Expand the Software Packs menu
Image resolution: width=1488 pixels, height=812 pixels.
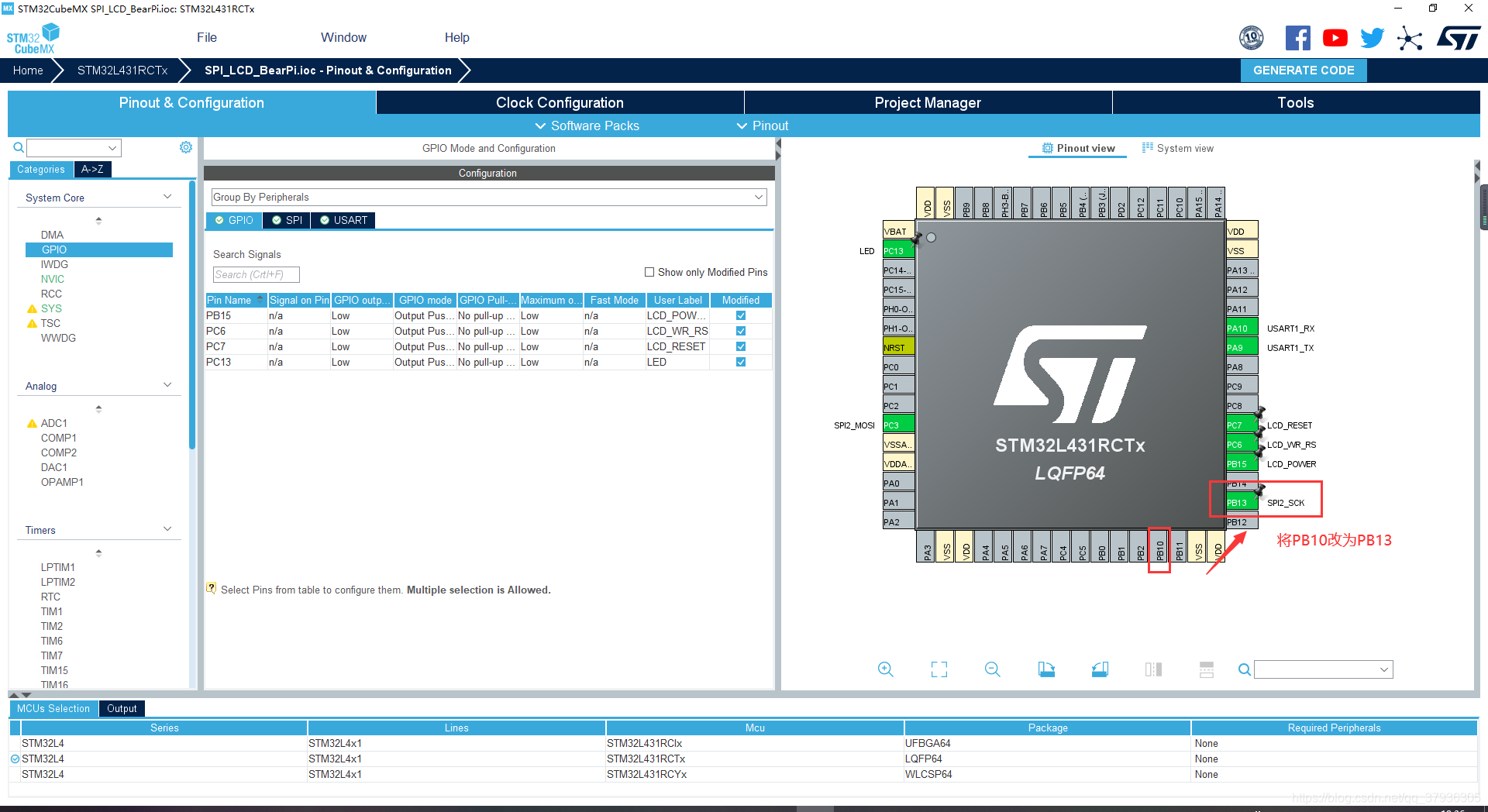click(x=587, y=126)
